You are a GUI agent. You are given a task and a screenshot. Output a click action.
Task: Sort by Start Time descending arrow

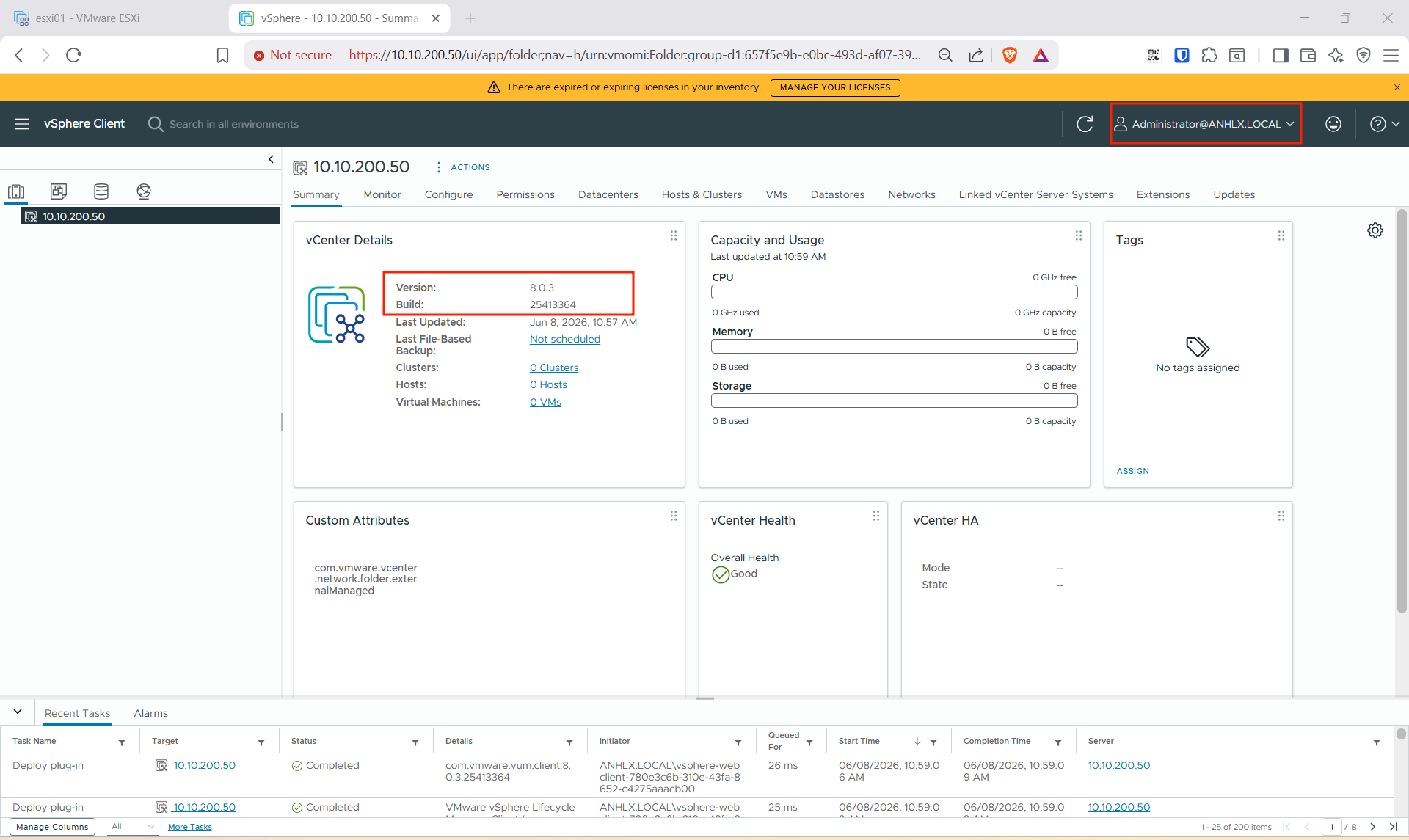[917, 742]
